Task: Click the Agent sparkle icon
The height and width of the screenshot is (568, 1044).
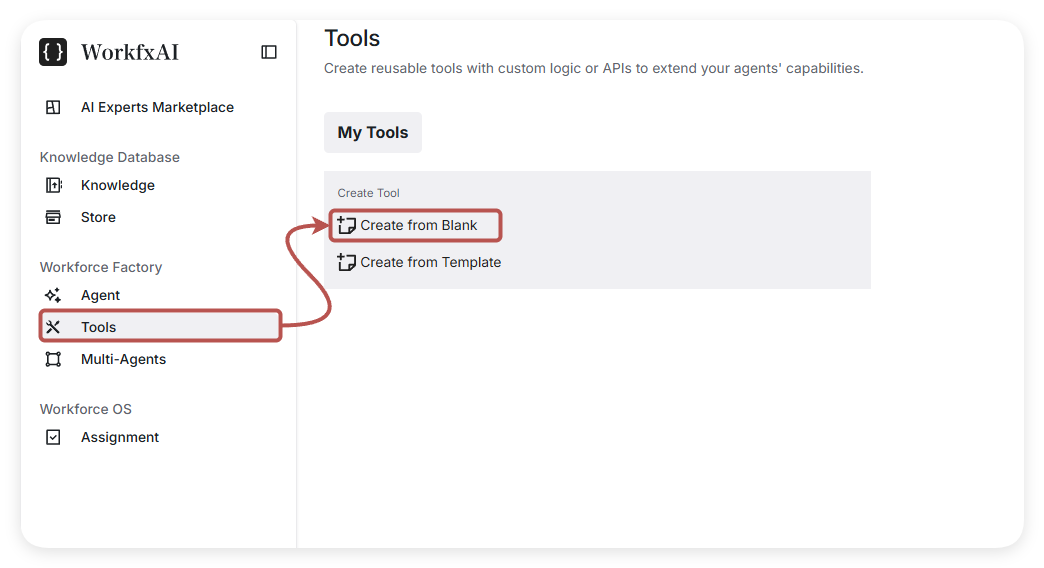Action: (54, 295)
